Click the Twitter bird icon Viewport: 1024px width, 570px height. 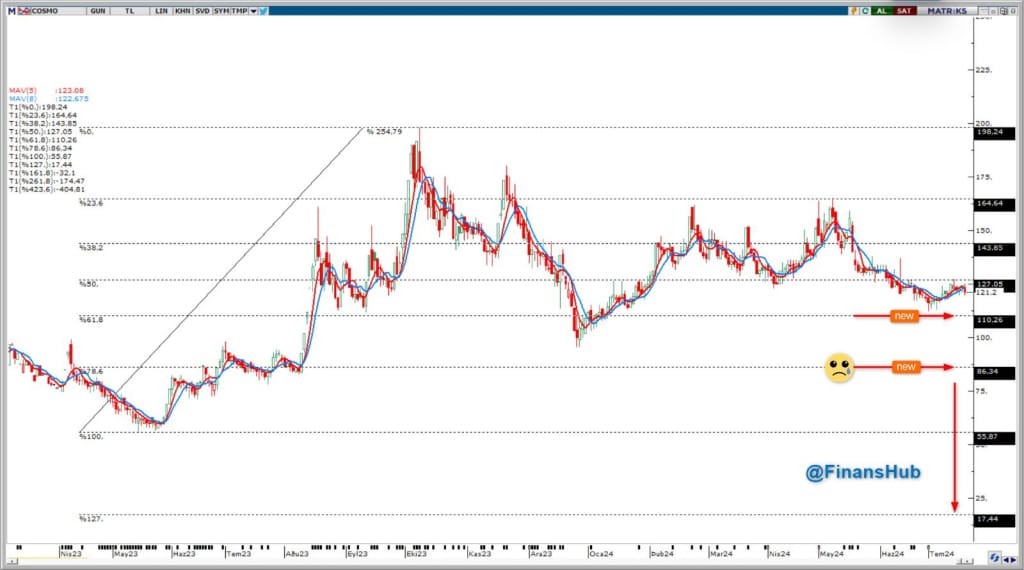point(263,11)
